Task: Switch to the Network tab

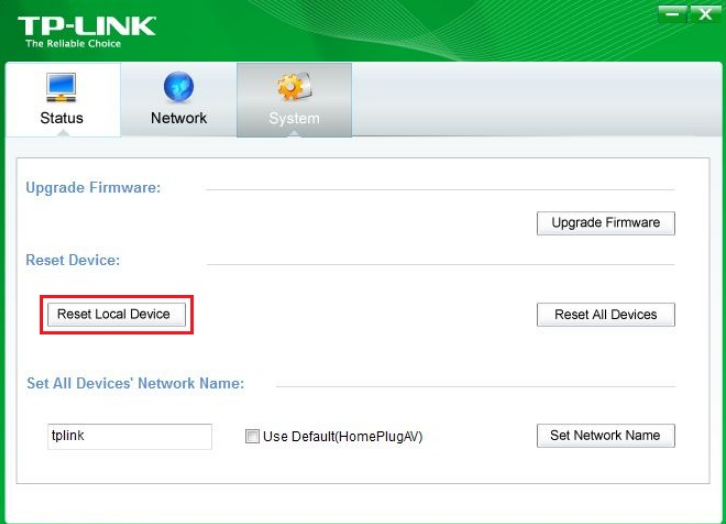Action: click(179, 100)
